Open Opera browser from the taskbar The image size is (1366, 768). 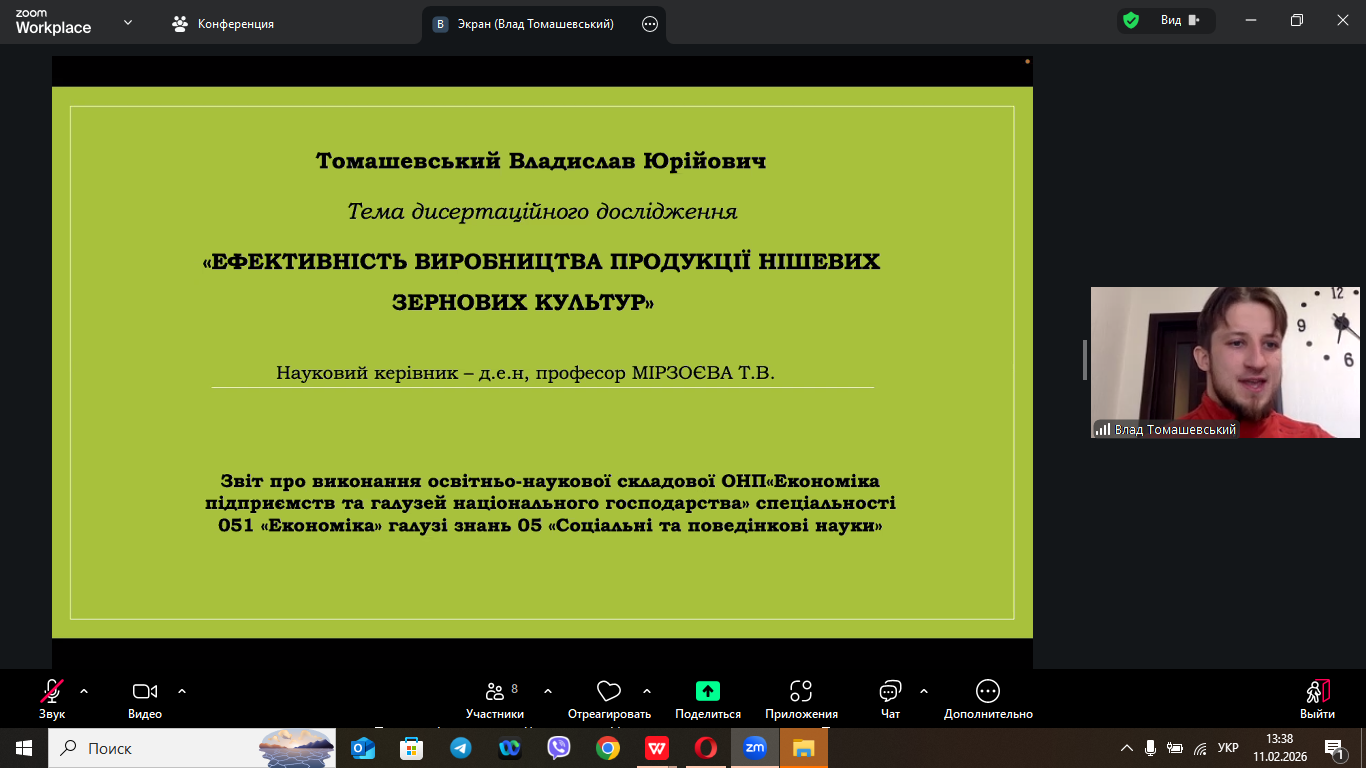[x=705, y=748]
